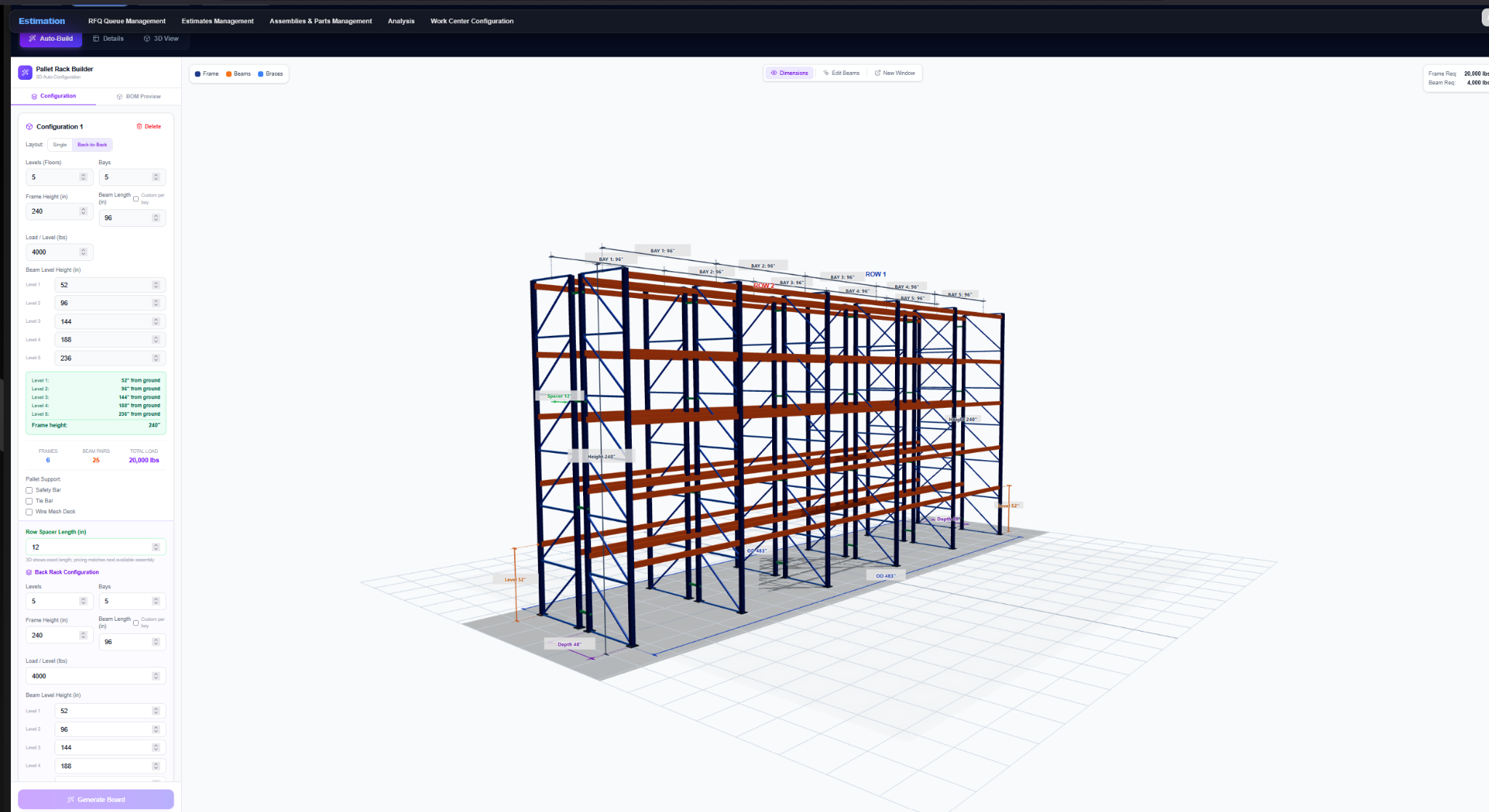Toggle back rack Custom per bay checkbox
Viewport: 1489px width, 812px height.
click(136, 622)
